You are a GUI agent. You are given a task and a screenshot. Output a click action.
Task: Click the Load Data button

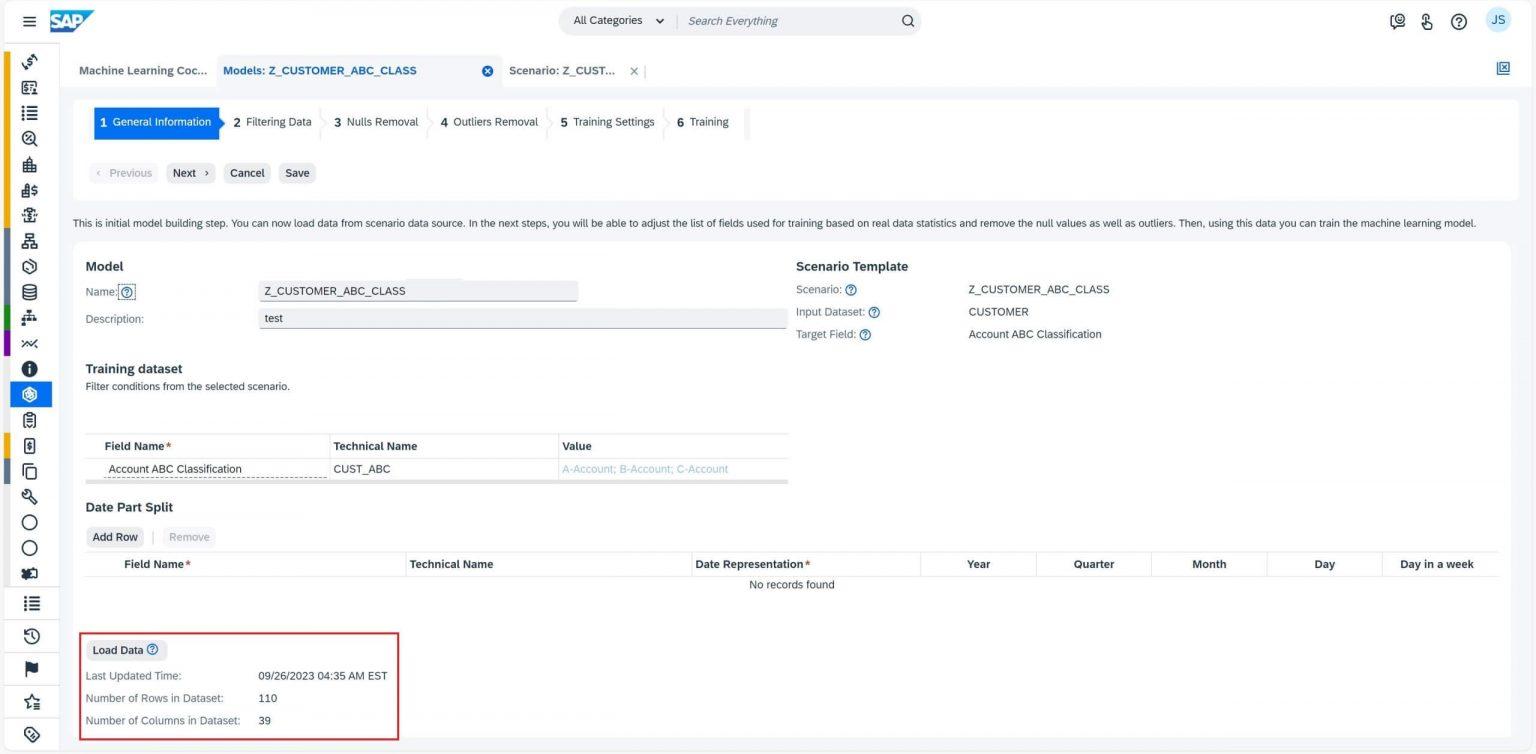pyautogui.click(x=117, y=649)
